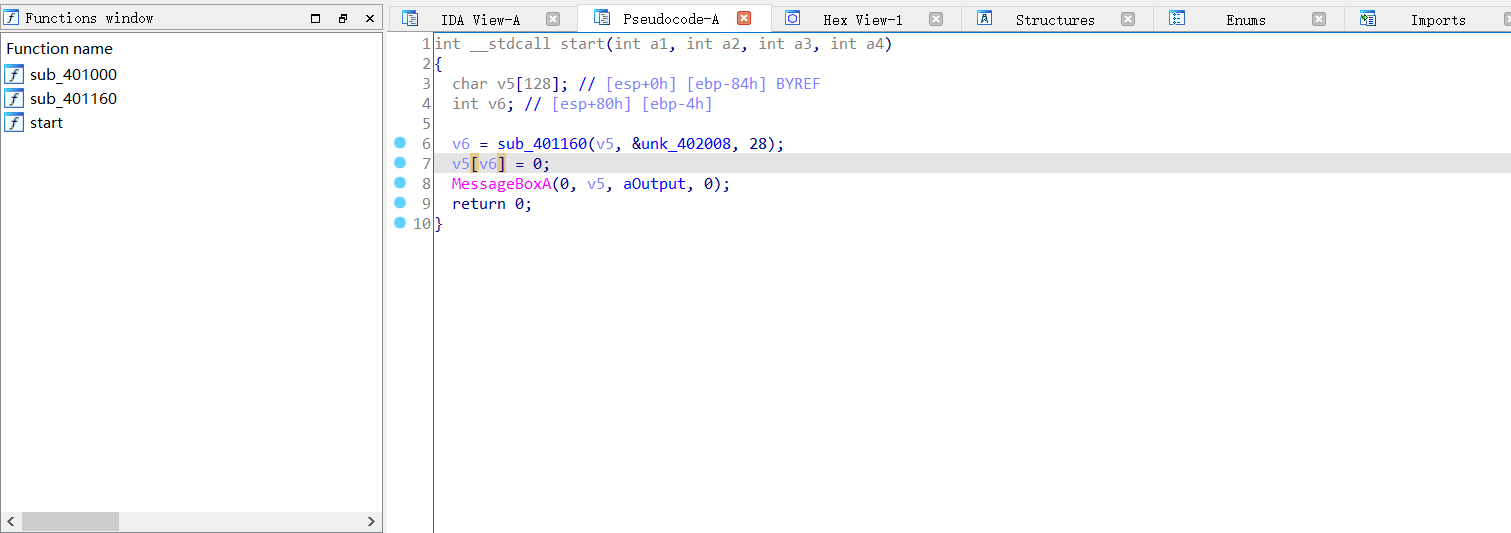Select sub_401160 in the Functions list

click(73, 99)
